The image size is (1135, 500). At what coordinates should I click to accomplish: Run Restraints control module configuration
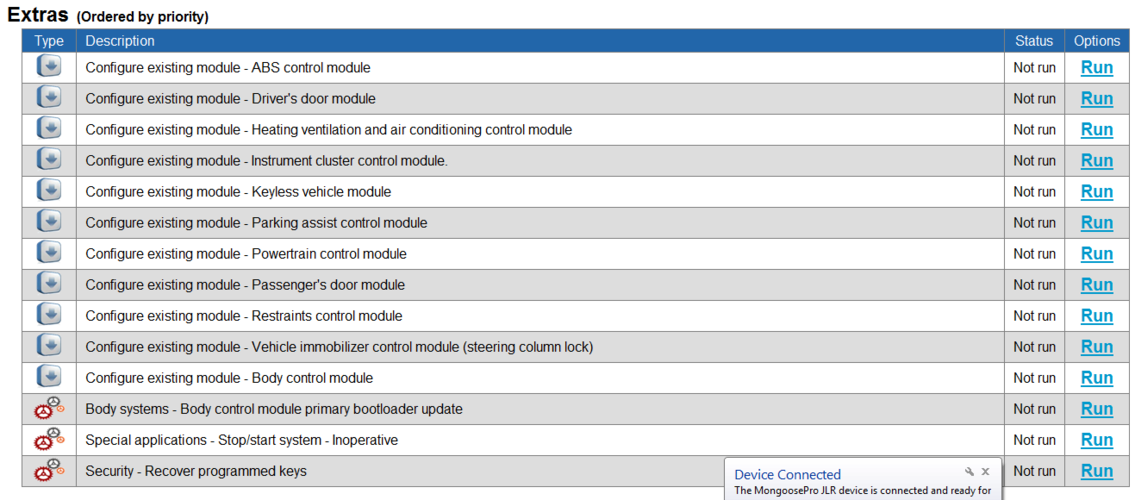click(x=1097, y=315)
